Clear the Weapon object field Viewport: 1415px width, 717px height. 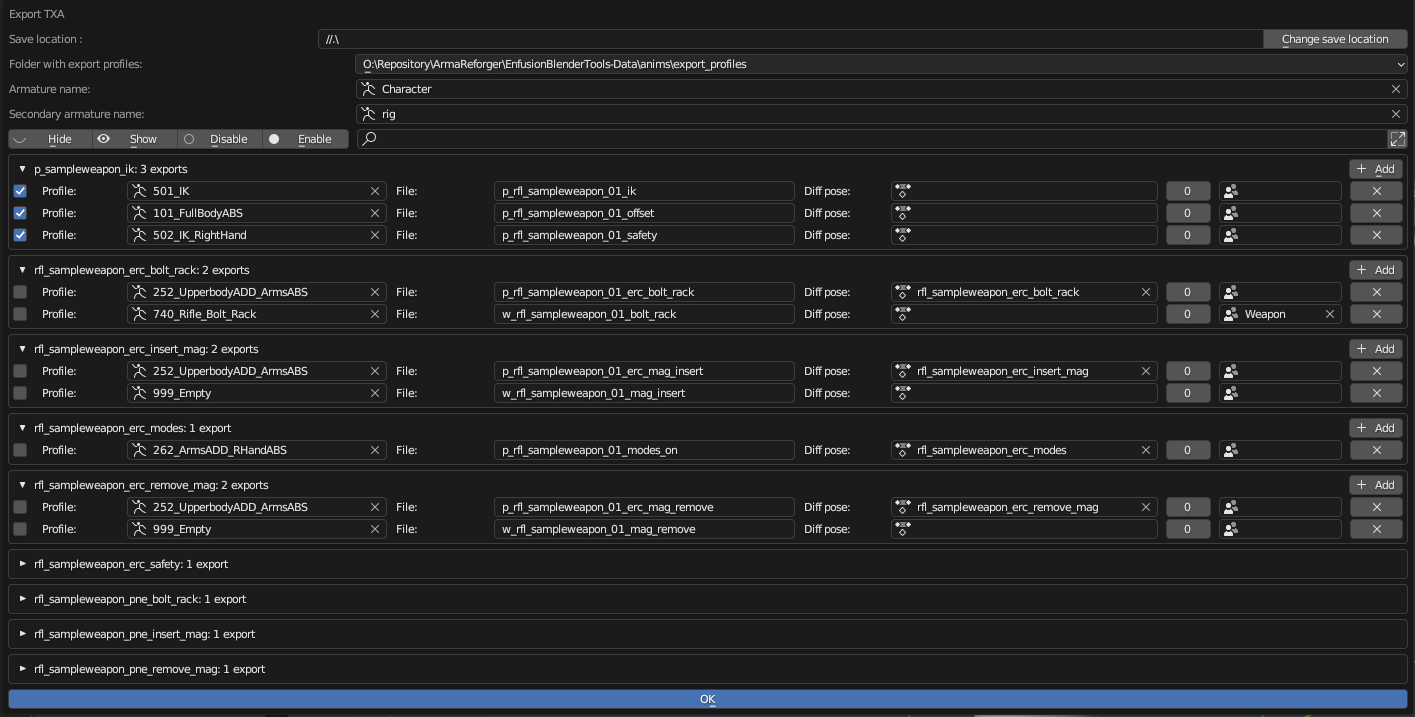tap(1329, 314)
